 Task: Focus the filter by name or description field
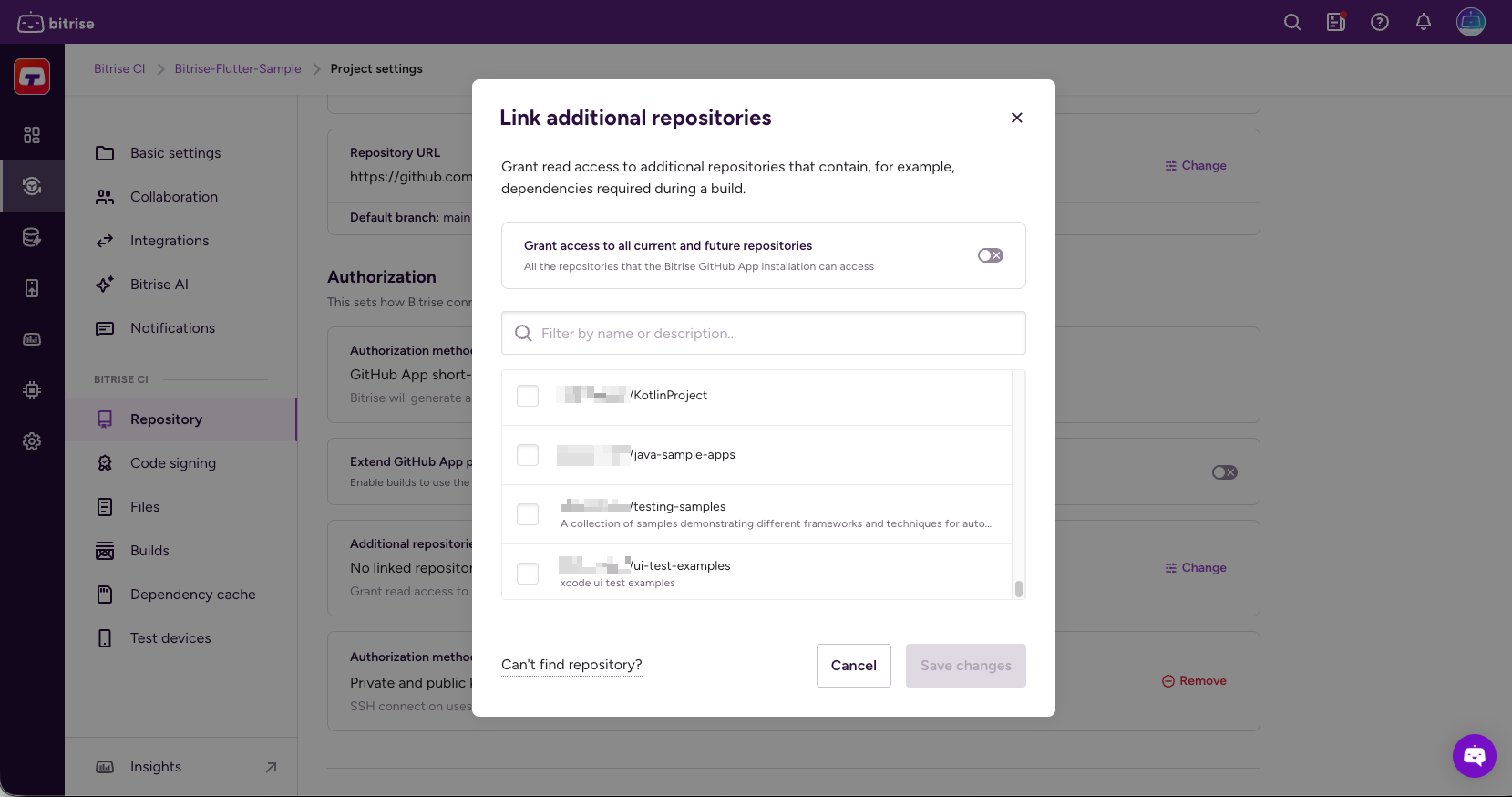[764, 334]
